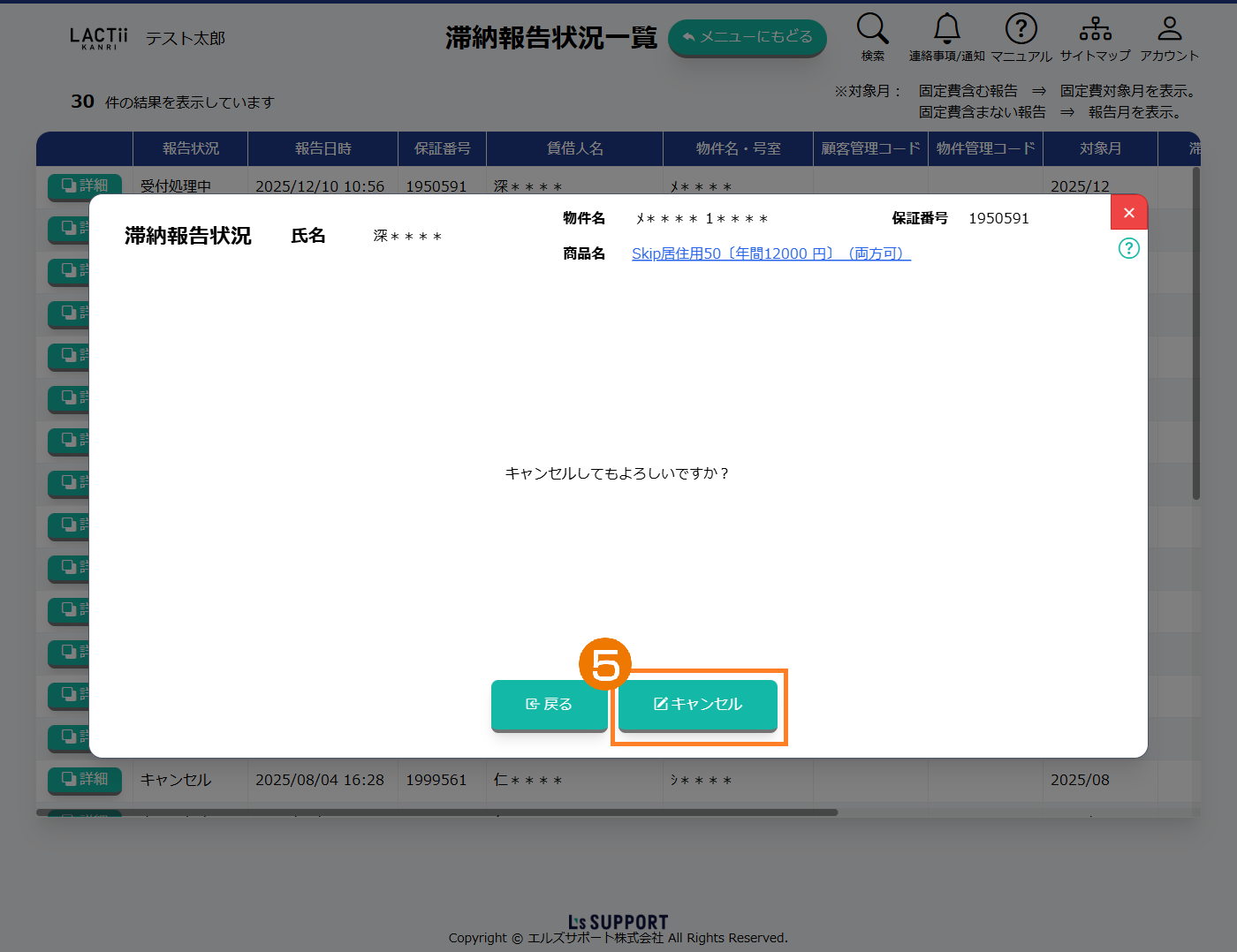The width and height of the screenshot is (1237, 952).
Task: Select the 報告日時 column header
Action: (323, 148)
